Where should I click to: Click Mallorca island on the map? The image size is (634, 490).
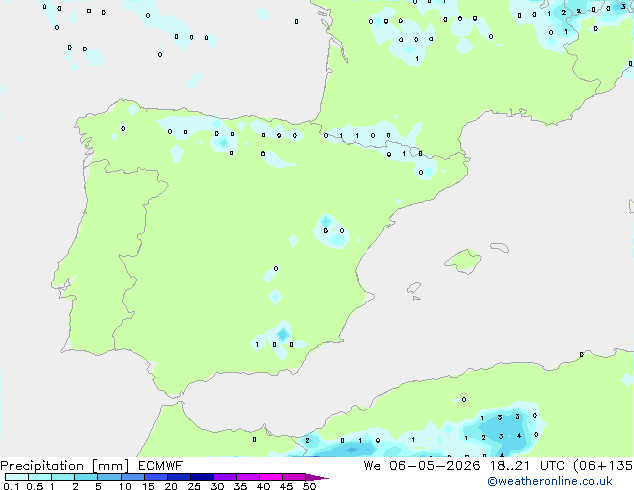pyautogui.click(x=464, y=261)
